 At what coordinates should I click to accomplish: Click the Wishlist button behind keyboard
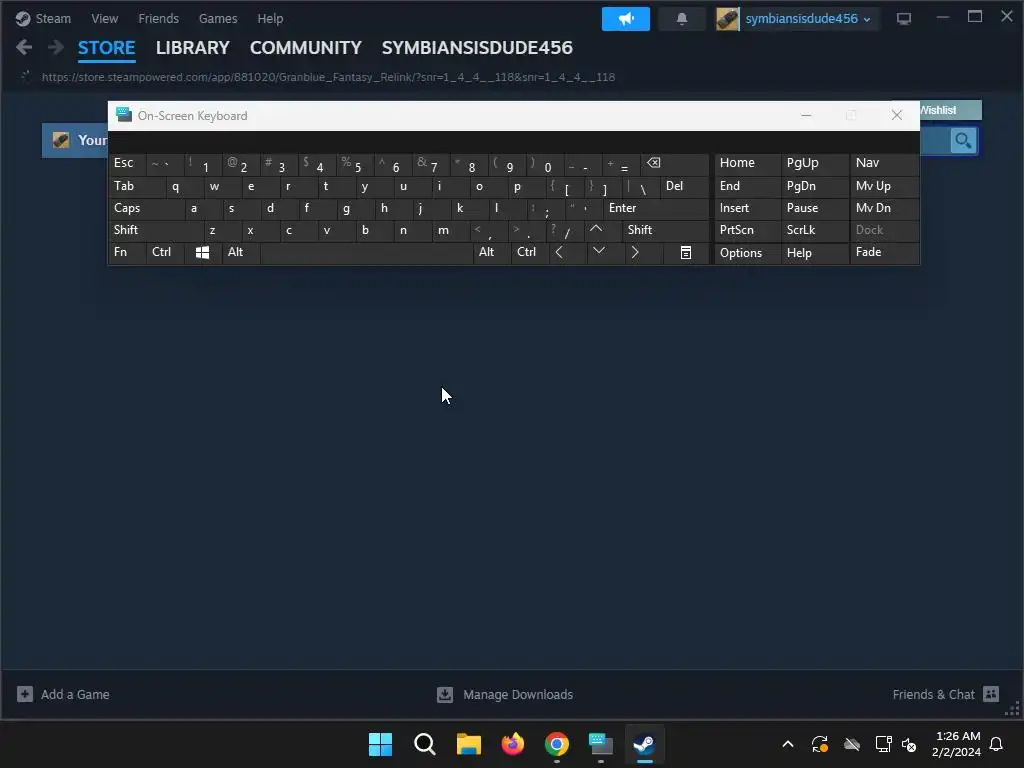point(950,110)
